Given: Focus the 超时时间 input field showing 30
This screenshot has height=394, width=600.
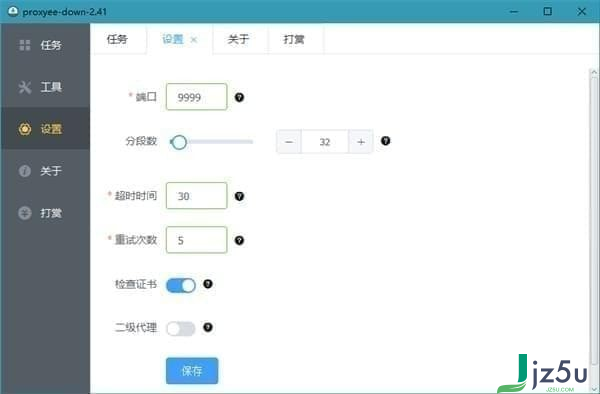Looking at the screenshot, I should pyautogui.click(x=197, y=196).
